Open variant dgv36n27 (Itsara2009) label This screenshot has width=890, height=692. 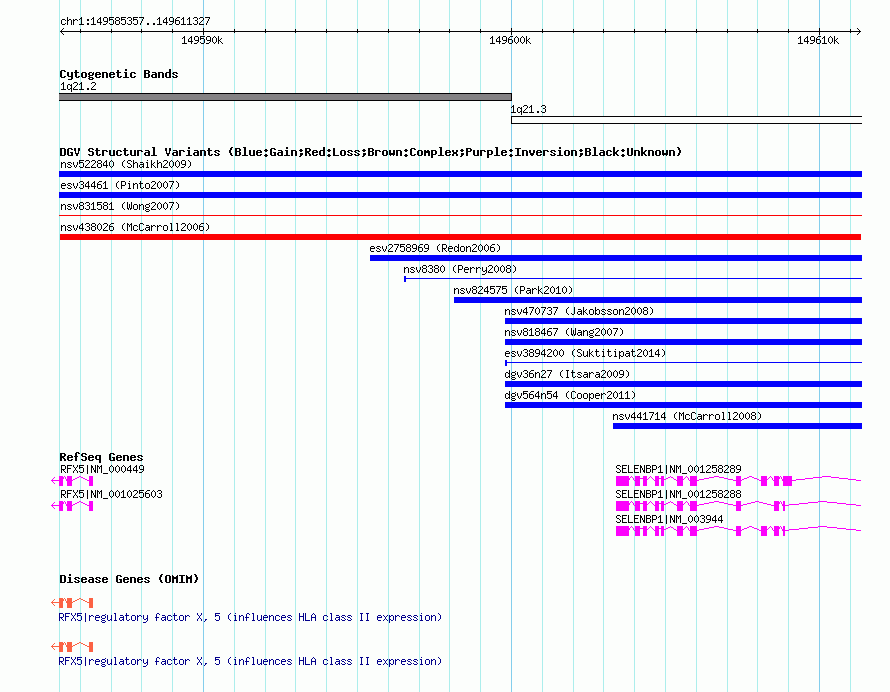click(567, 374)
